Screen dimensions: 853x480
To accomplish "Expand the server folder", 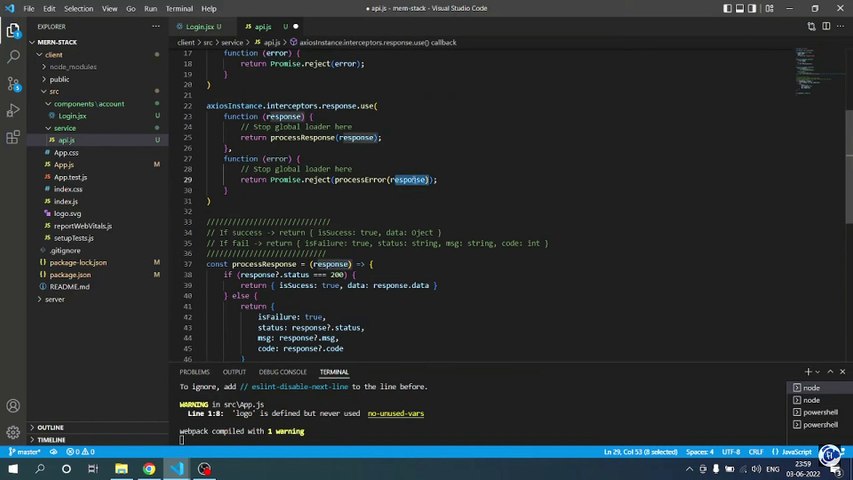I will coord(54,299).
